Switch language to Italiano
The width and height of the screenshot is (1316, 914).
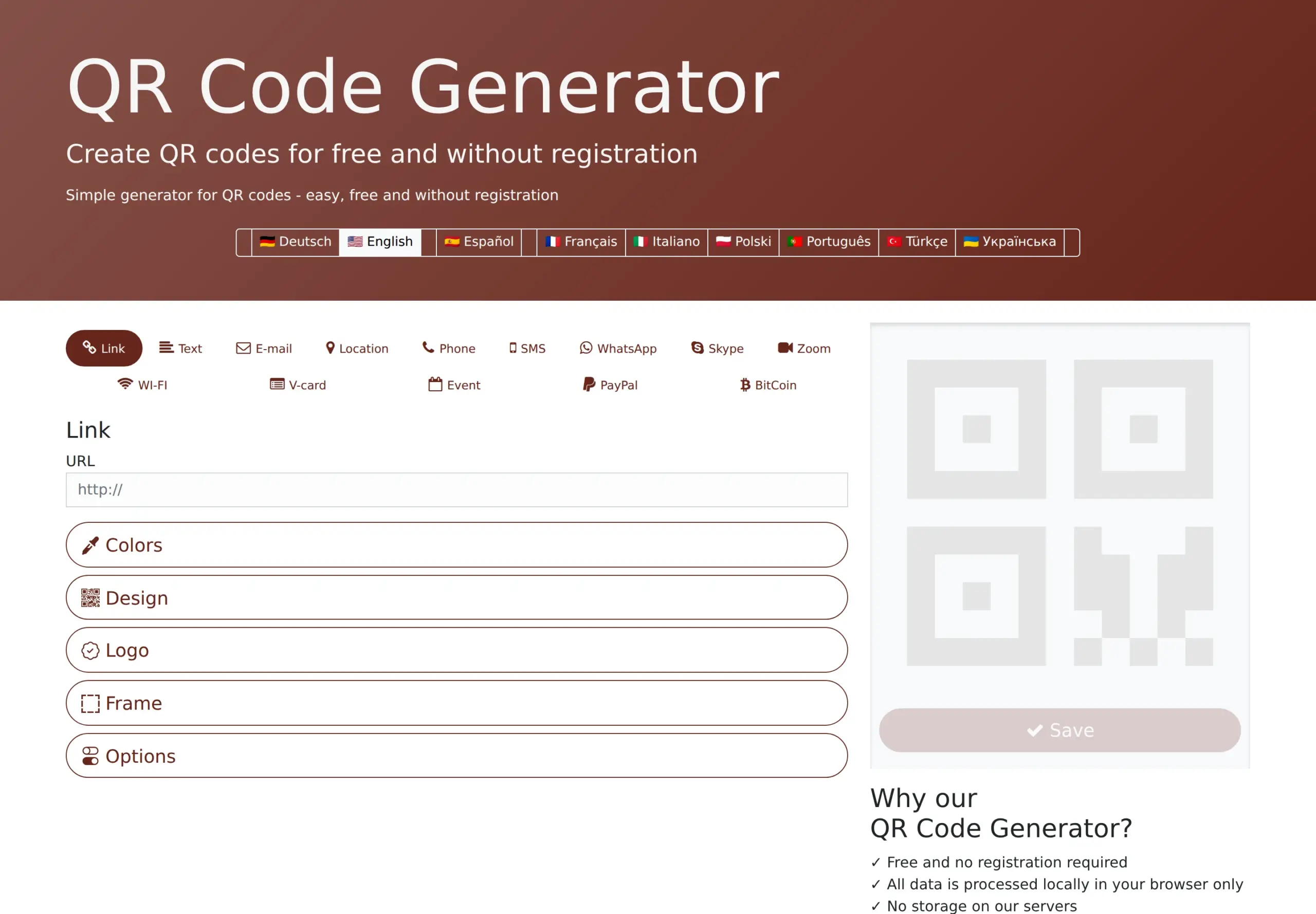(x=667, y=242)
